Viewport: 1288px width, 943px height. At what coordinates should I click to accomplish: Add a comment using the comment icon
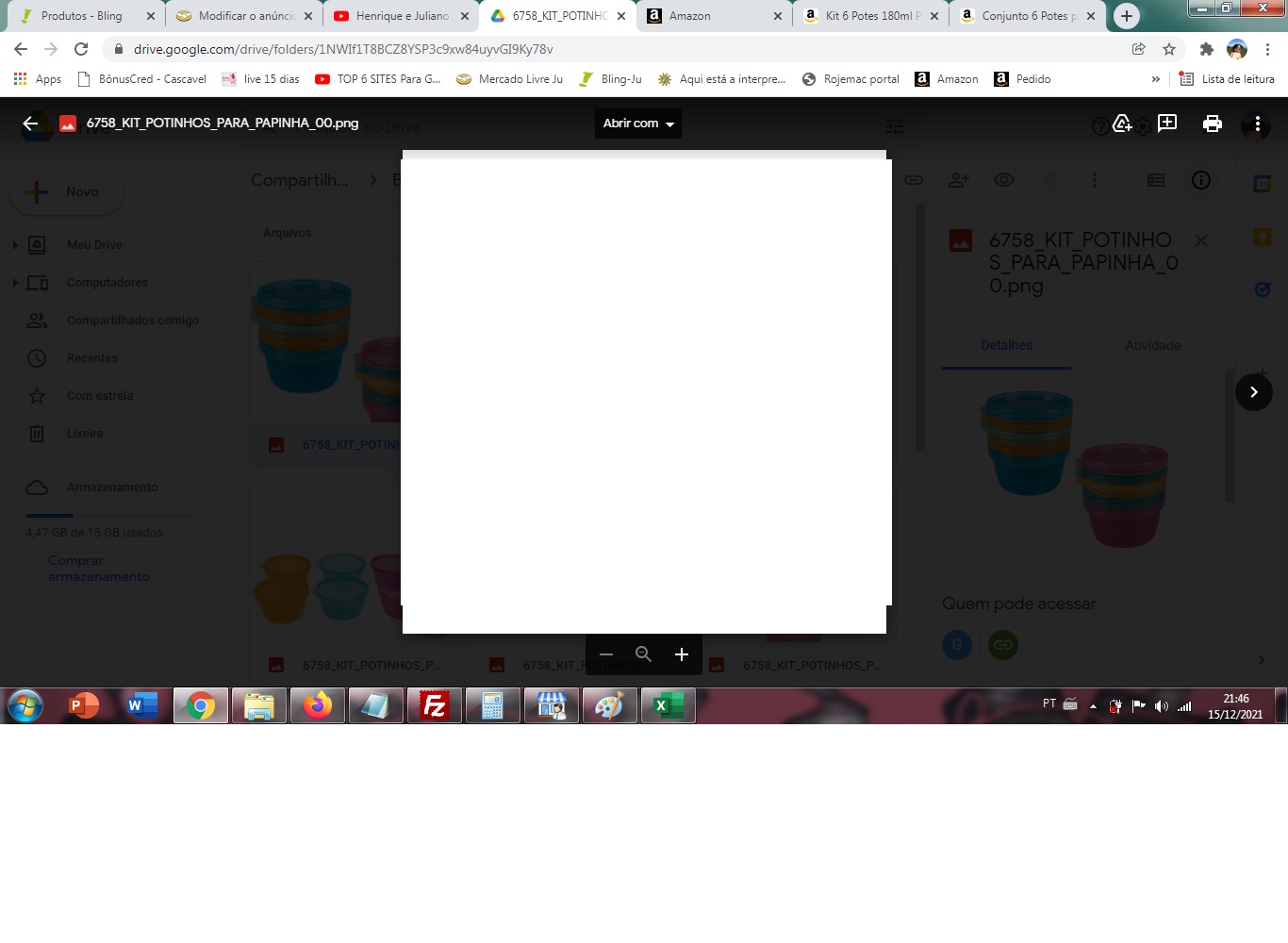1167,124
